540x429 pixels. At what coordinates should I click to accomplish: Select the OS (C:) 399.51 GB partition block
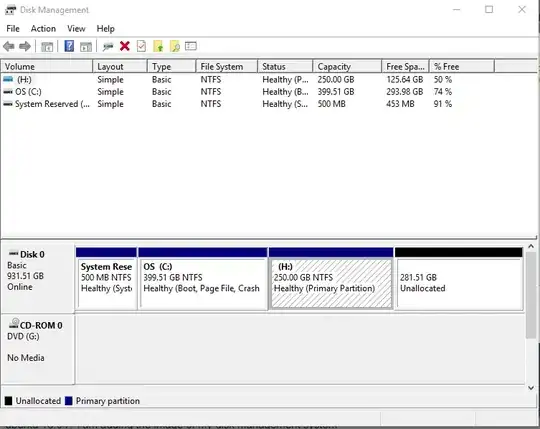pos(202,278)
